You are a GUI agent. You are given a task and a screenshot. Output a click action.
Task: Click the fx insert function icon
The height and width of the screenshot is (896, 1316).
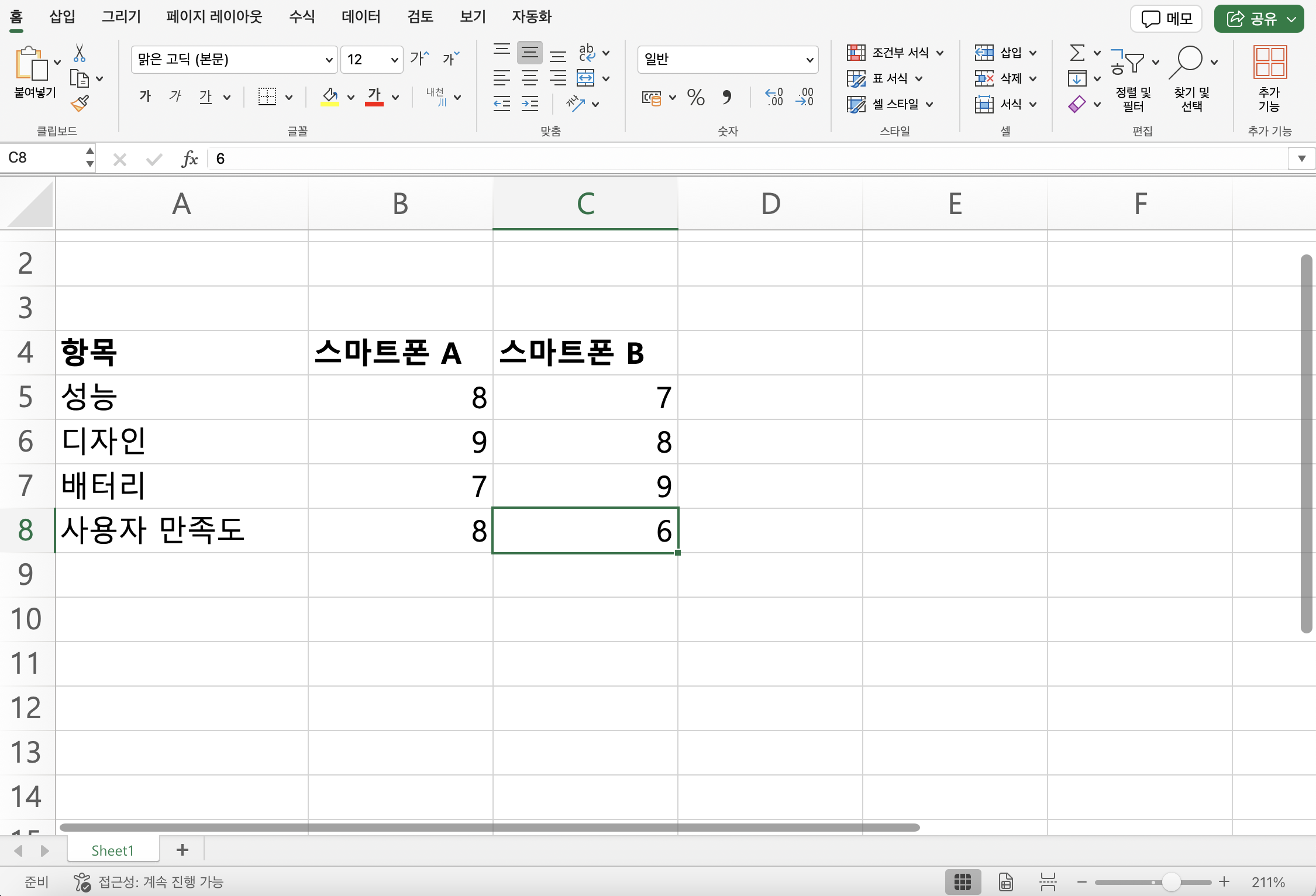[x=190, y=158]
